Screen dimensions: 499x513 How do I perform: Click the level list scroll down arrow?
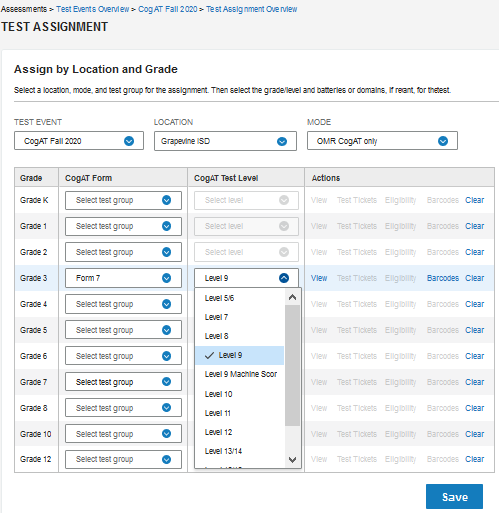point(292,460)
